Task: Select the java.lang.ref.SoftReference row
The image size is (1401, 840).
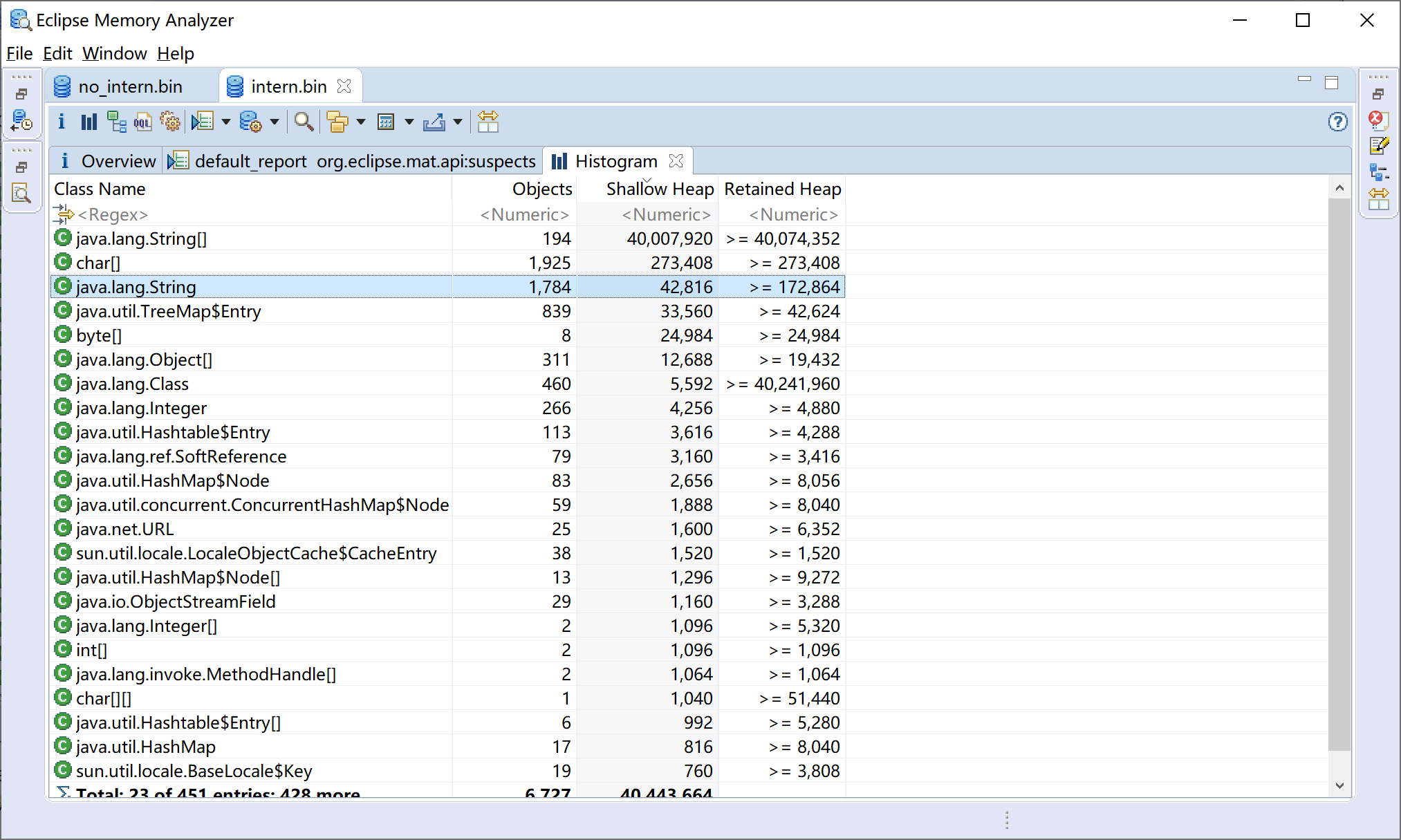Action: [x=448, y=456]
